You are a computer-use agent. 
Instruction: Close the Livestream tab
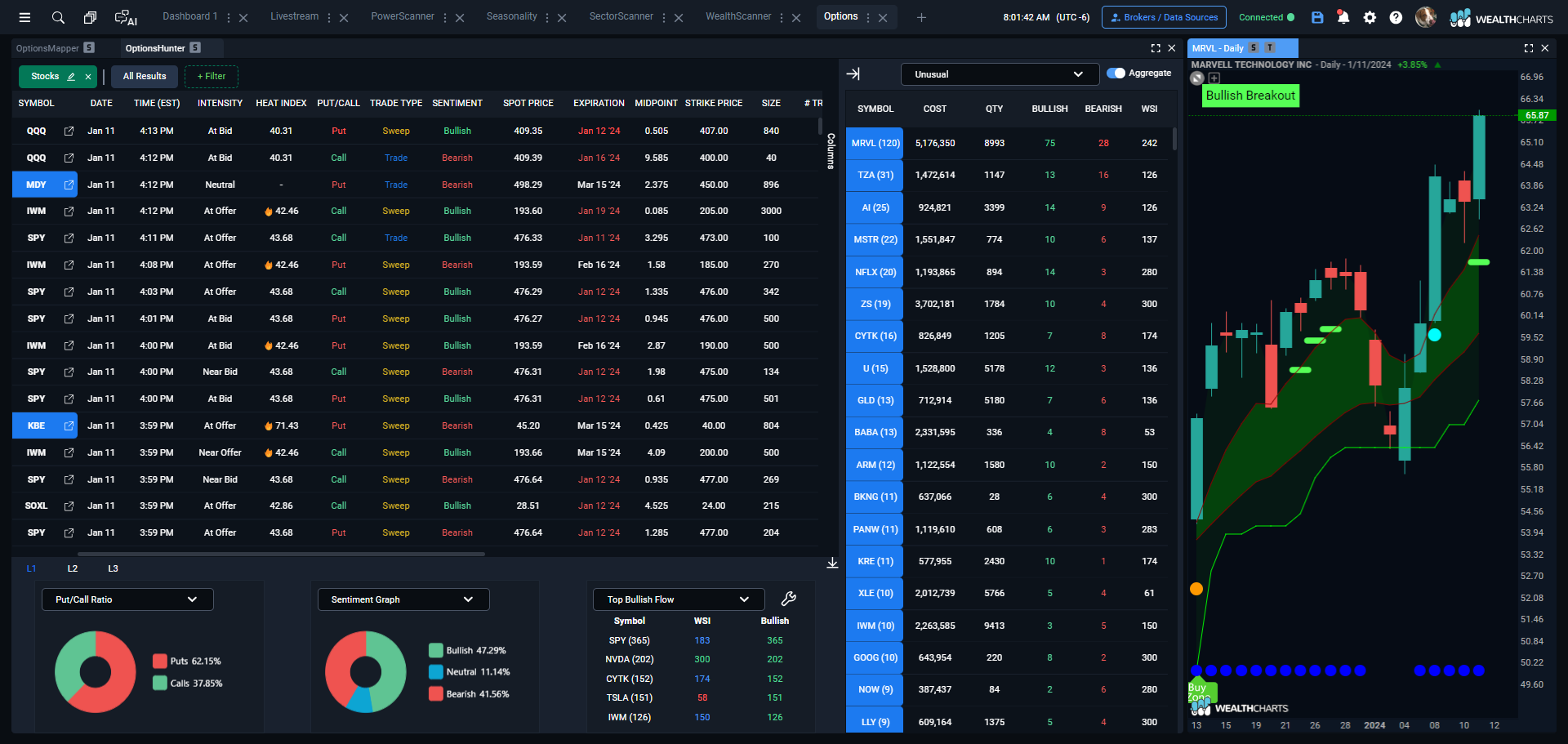(344, 17)
